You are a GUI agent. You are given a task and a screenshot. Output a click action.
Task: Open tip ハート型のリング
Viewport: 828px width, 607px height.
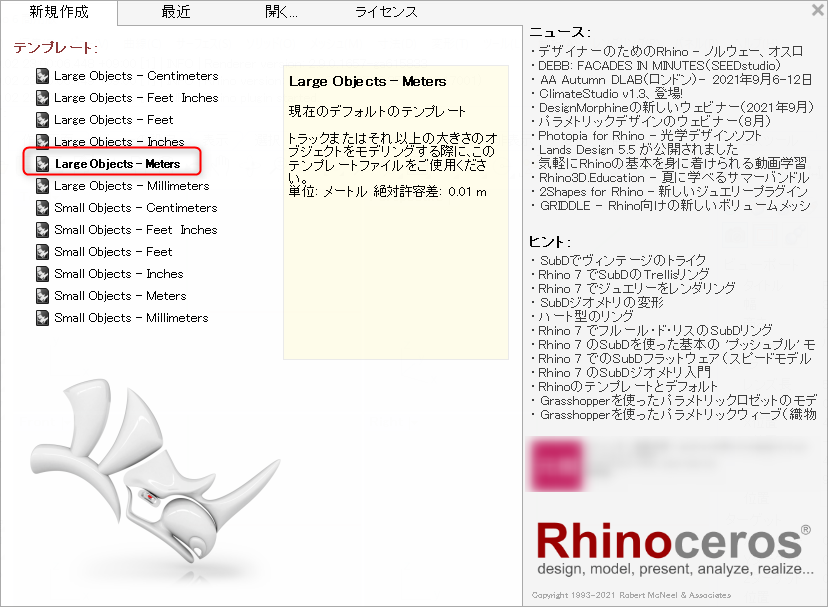pos(586,316)
